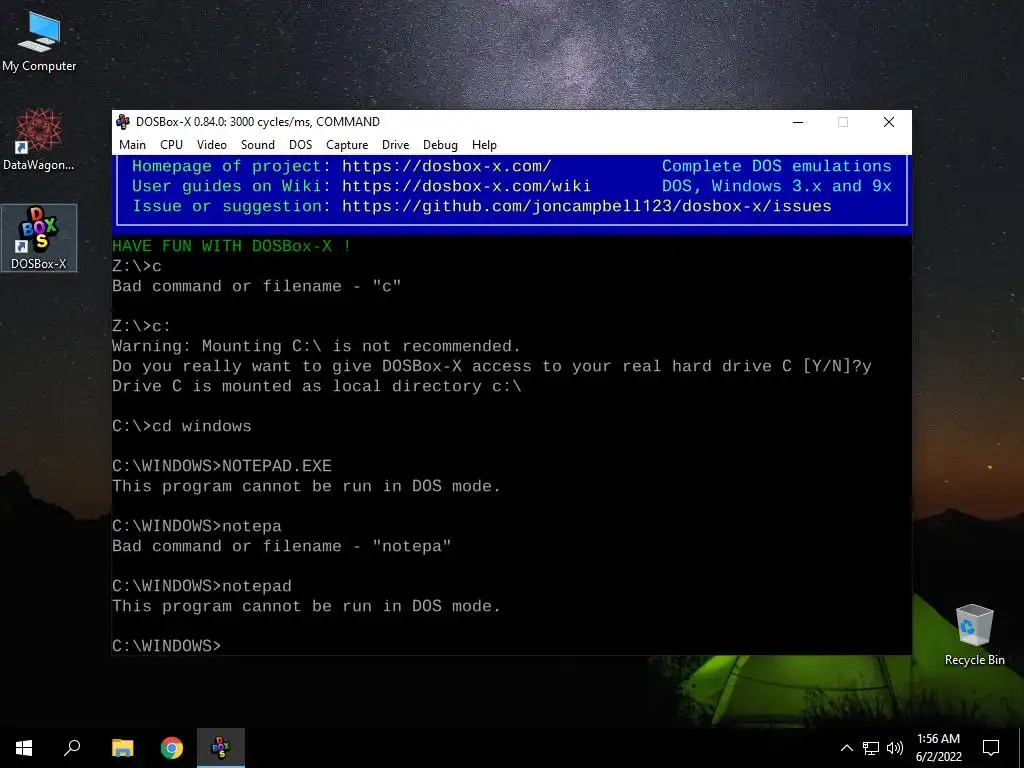Click 'Bad command or filename - "notepa"' line

(281, 546)
